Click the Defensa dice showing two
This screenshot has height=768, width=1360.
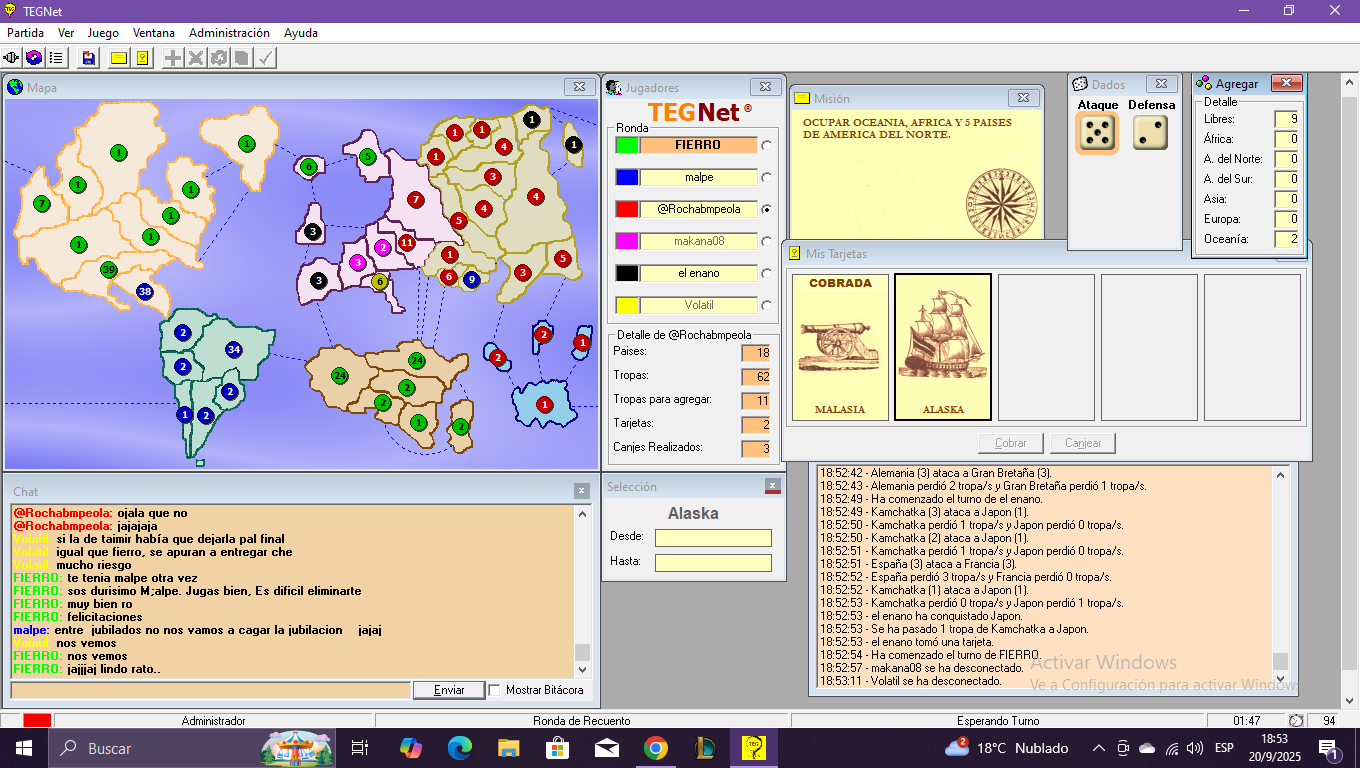pos(1150,133)
